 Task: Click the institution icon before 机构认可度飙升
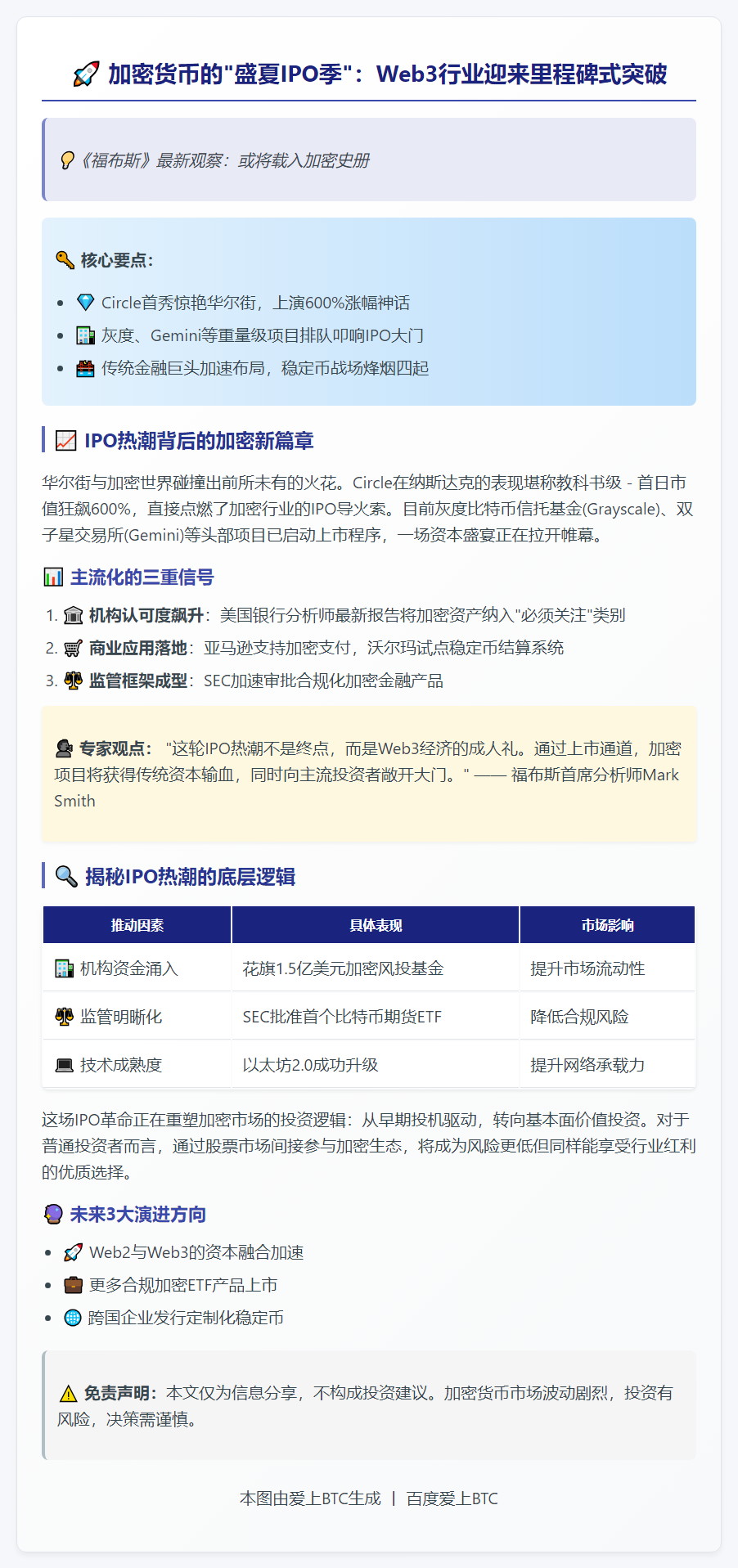73,615
